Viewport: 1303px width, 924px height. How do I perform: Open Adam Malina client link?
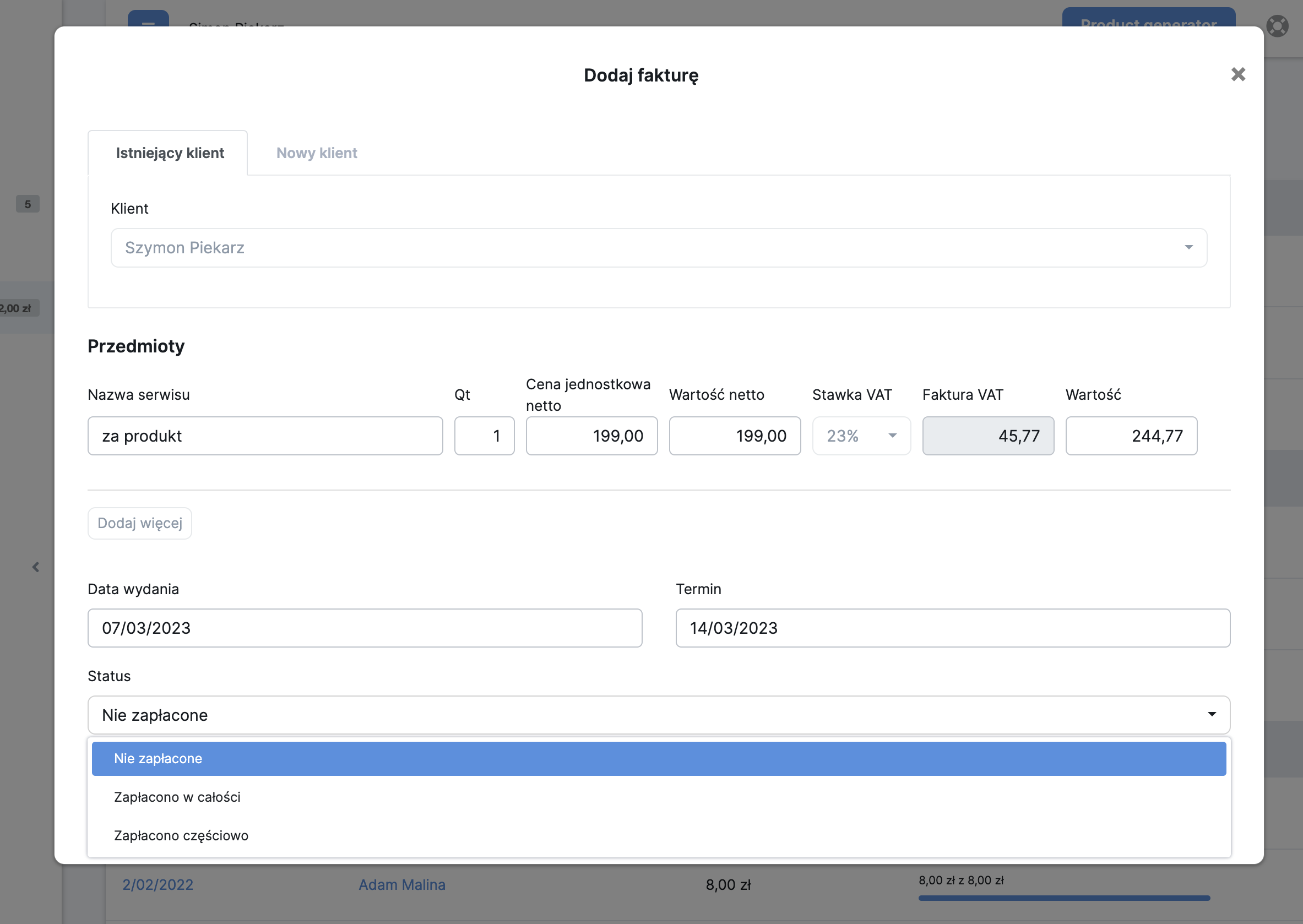tap(401, 885)
